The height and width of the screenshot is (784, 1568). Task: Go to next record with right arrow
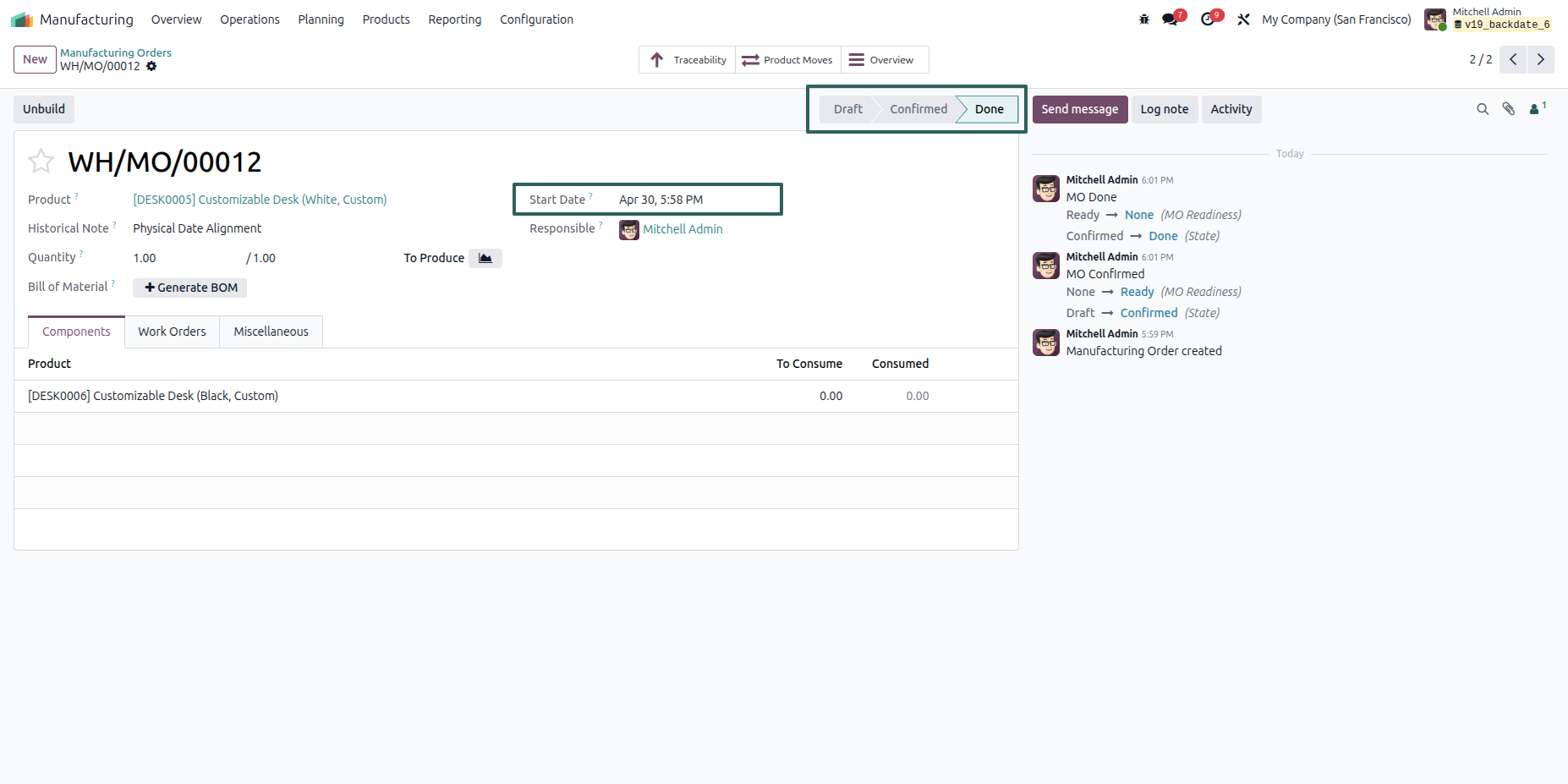point(1541,59)
